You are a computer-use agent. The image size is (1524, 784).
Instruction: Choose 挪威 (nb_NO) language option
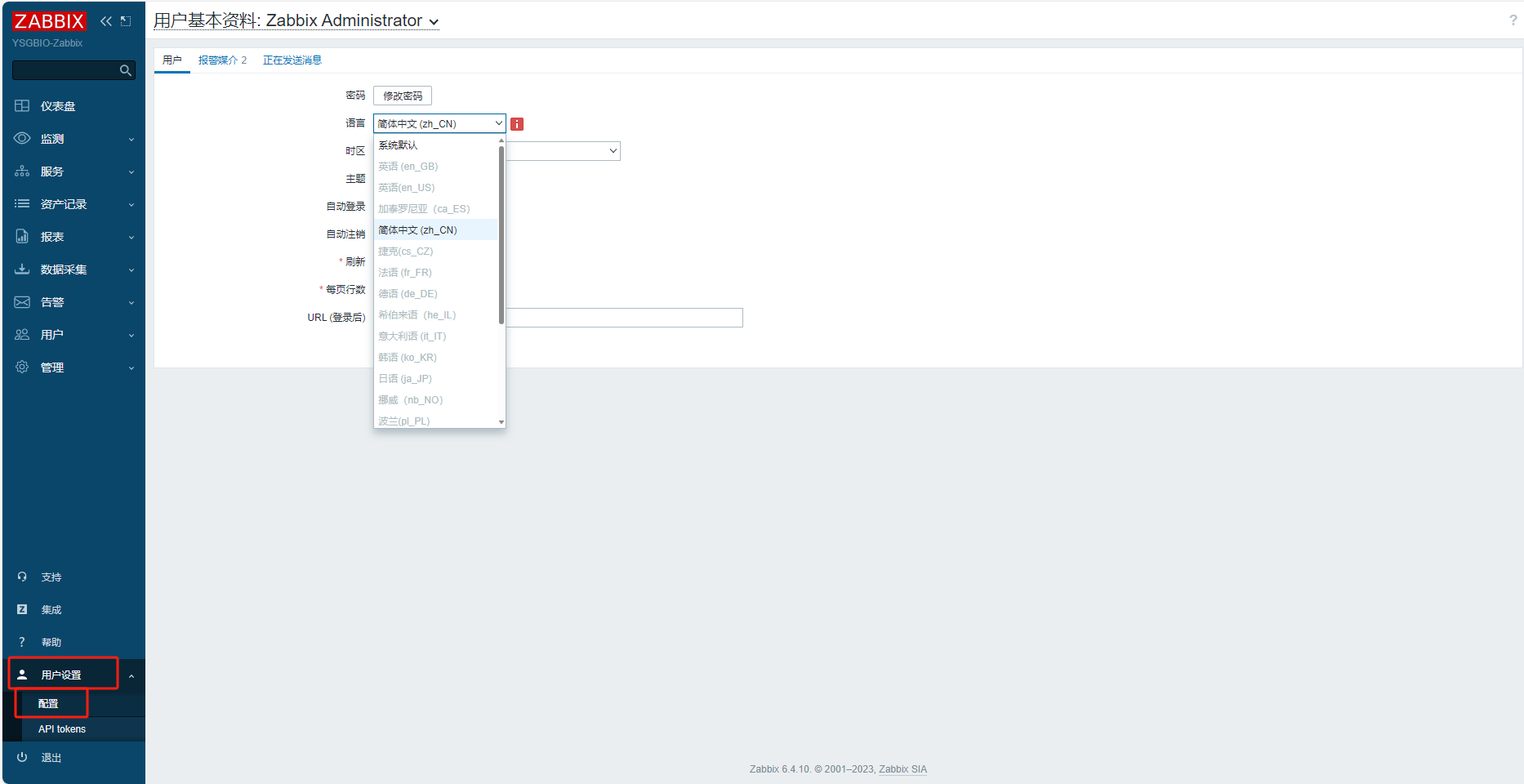(436, 400)
